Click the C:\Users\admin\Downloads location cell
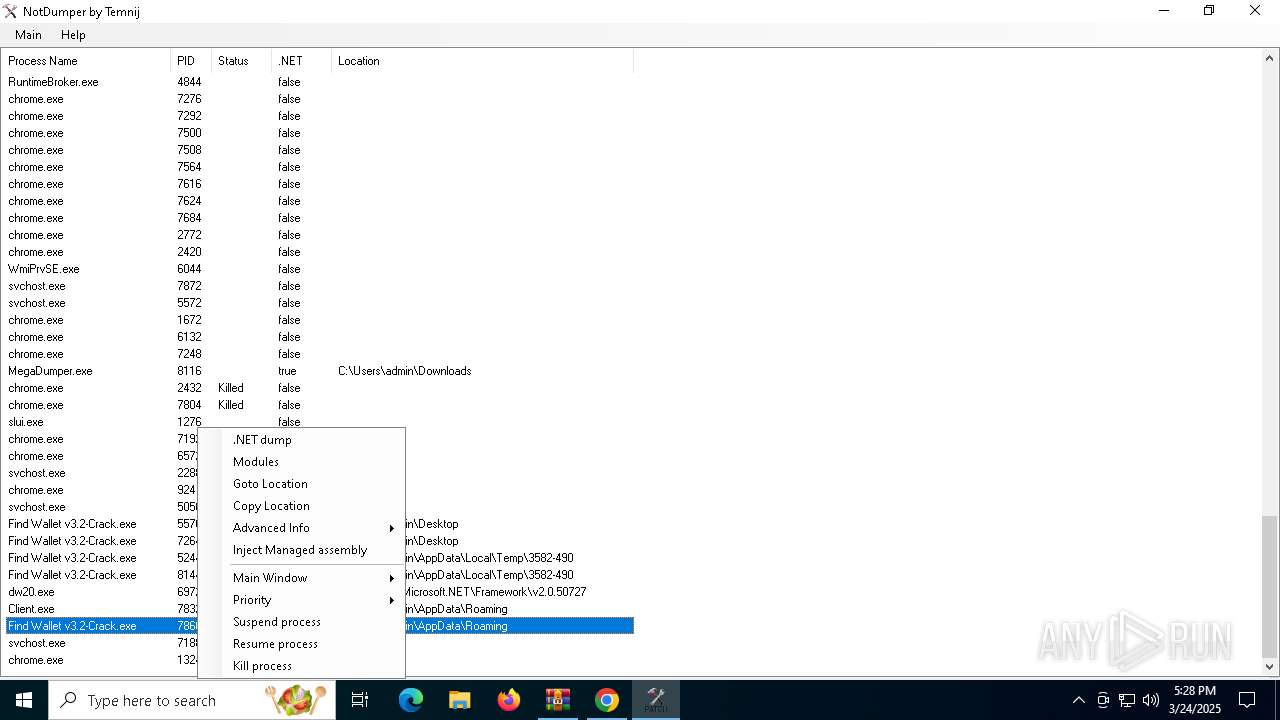 (404, 371)
